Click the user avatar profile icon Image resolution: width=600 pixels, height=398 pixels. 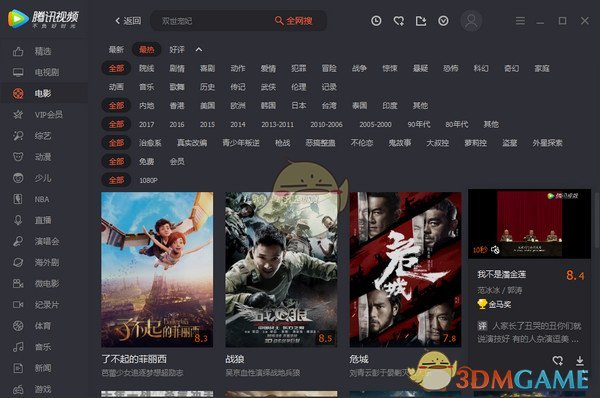click(471, 21)
